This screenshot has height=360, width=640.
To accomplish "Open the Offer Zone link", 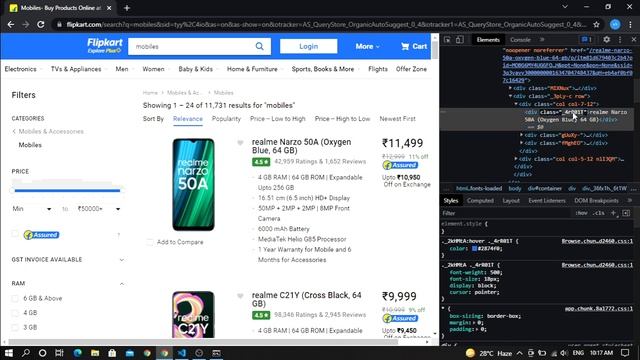I will pyautogui.click(x=411, y=69).
